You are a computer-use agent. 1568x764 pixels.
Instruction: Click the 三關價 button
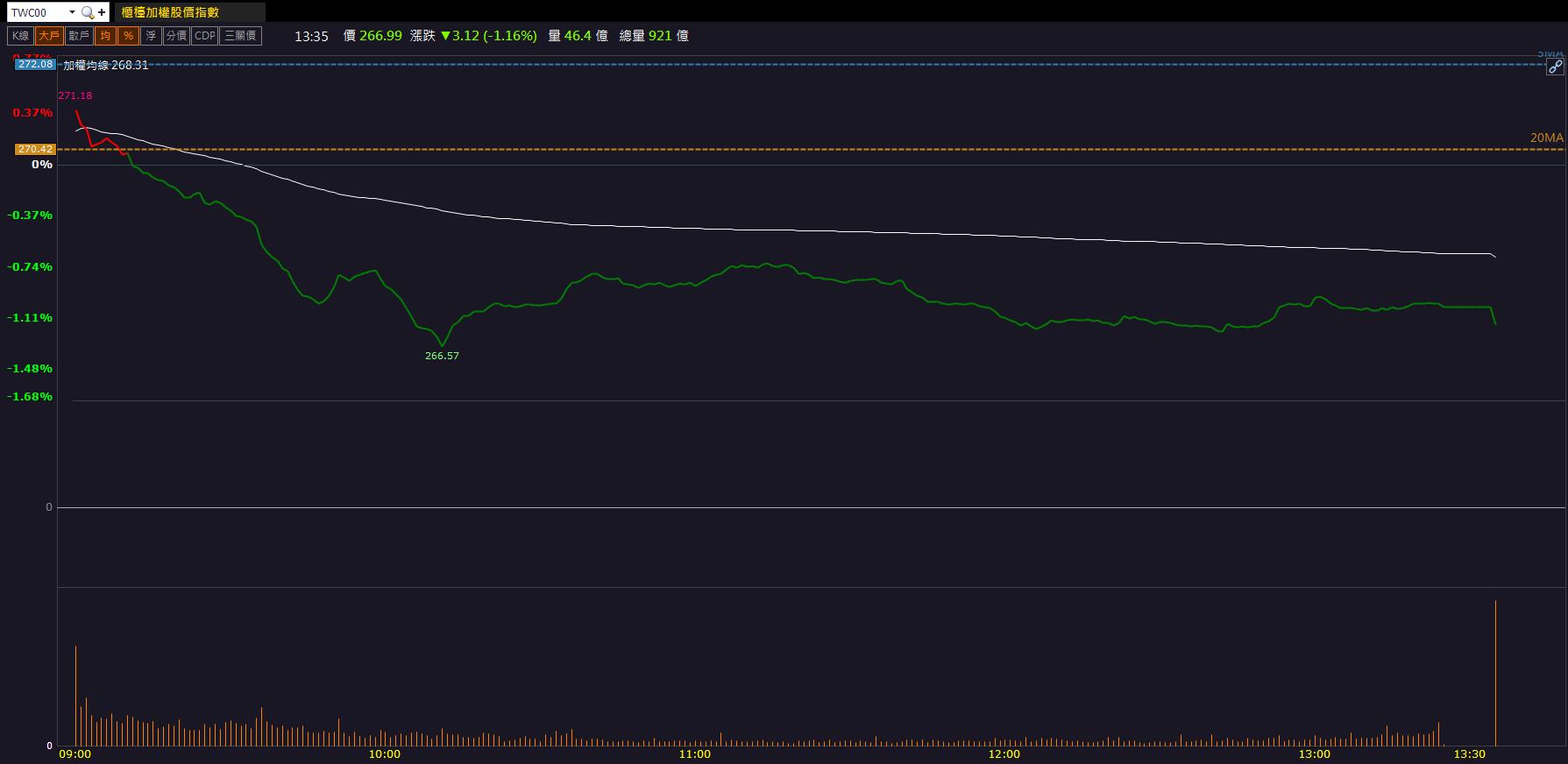coord(240,36)
